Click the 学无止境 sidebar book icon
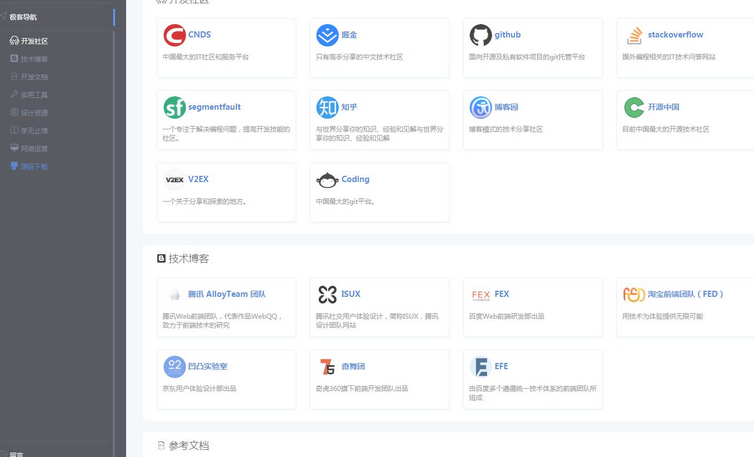This screenshot has width=754, height=457. [x=14, y=130]
